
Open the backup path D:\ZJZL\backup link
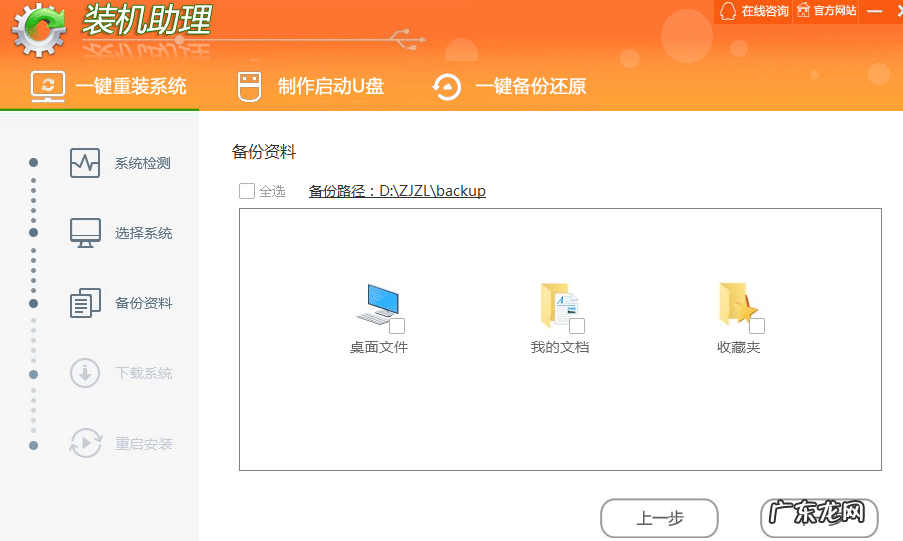point(397,191)
